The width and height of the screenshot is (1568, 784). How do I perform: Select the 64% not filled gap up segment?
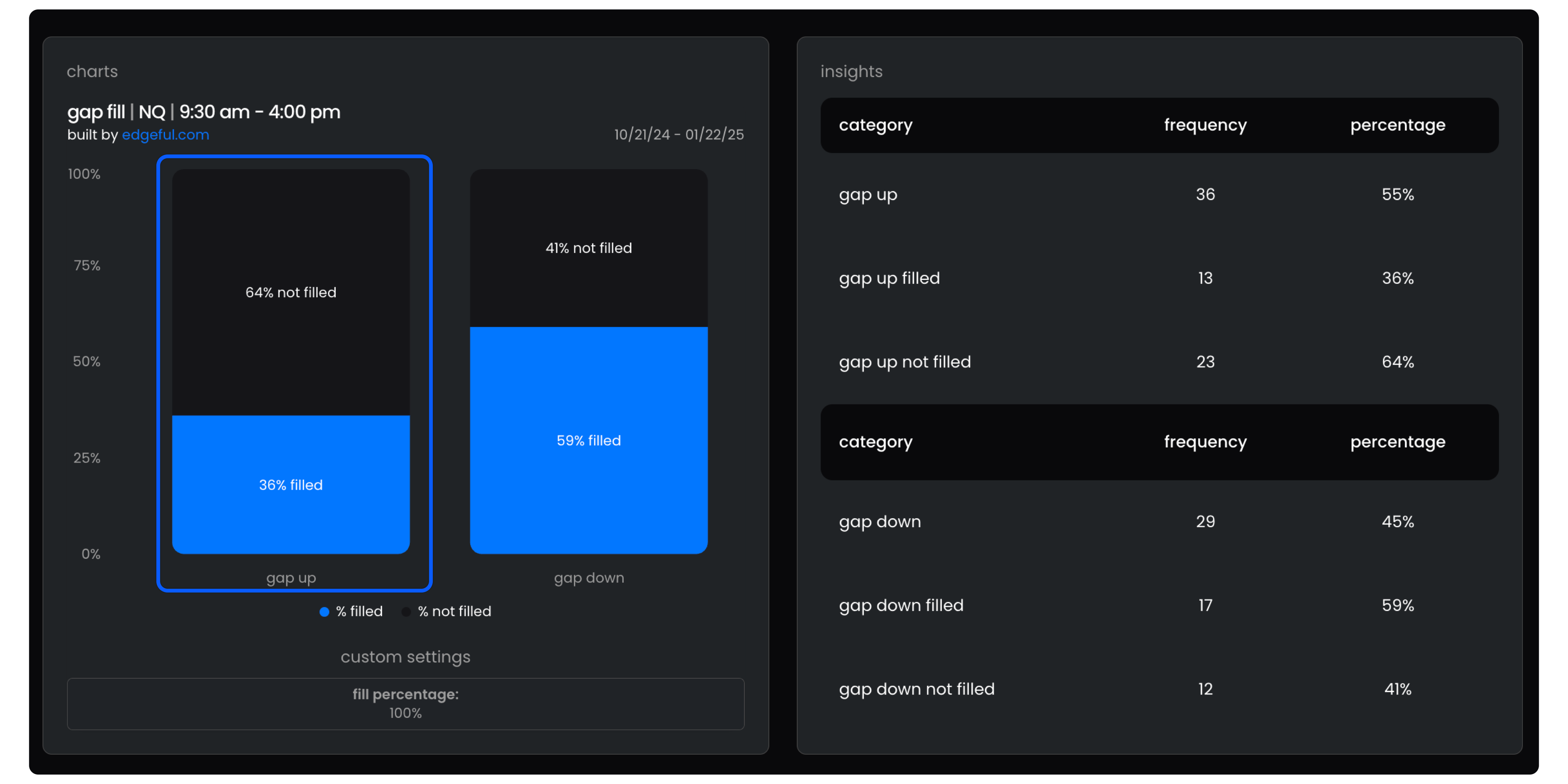click(x=290, y=292)
